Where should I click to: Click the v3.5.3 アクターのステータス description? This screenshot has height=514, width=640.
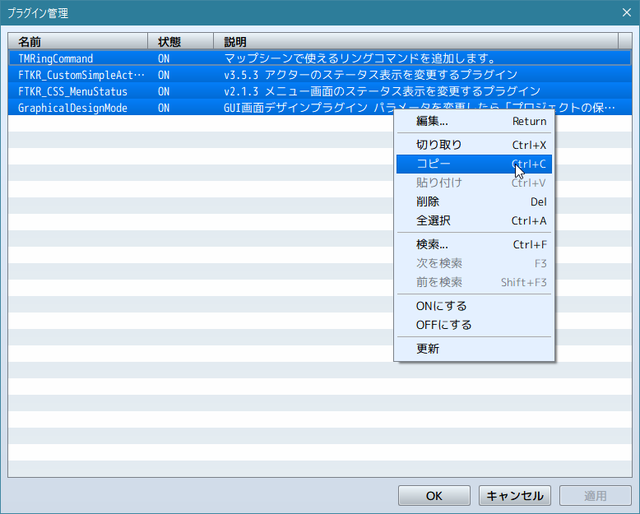coord(371,75)
